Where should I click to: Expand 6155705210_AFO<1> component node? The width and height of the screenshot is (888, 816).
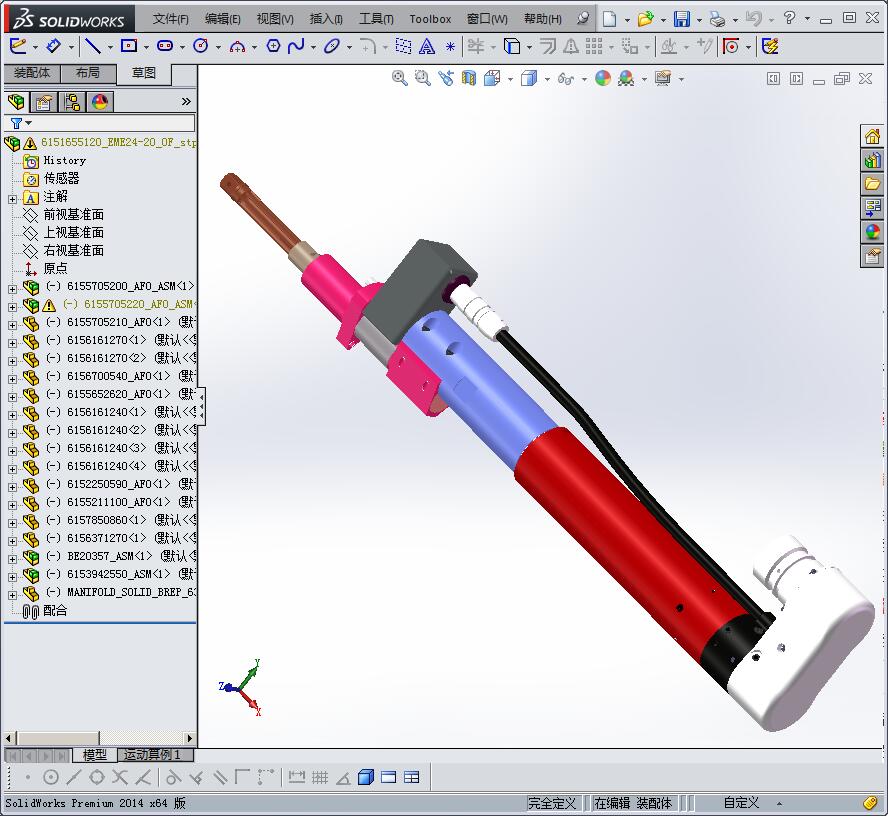click(12, 325)
